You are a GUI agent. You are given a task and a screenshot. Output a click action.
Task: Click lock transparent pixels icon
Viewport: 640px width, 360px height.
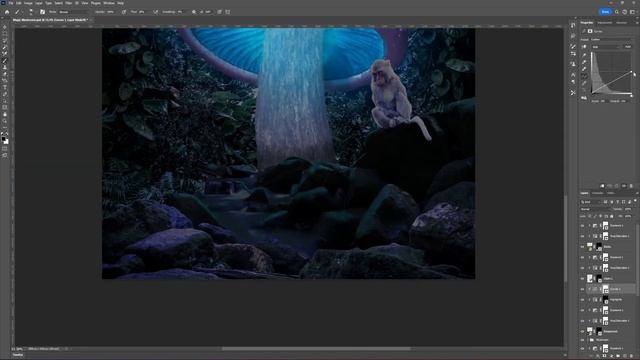pos(590,216)
